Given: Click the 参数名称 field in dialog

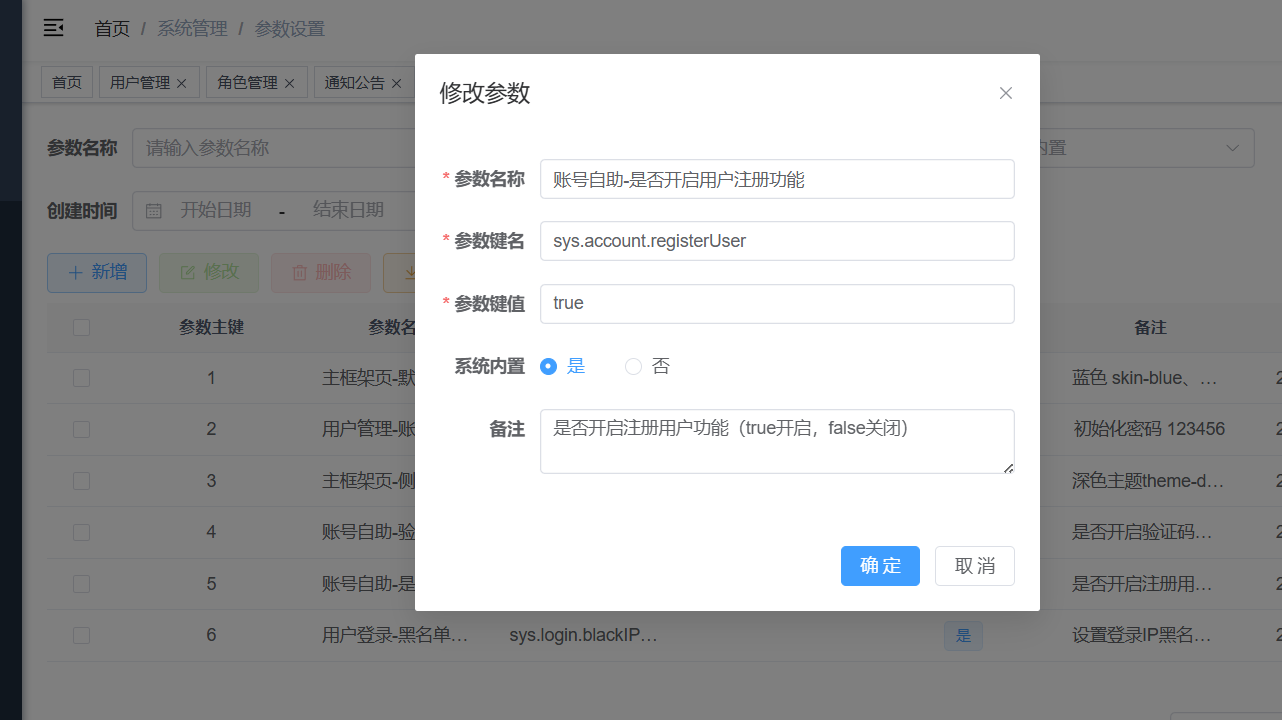Looking at the screenshot, I should pos(776,180).
